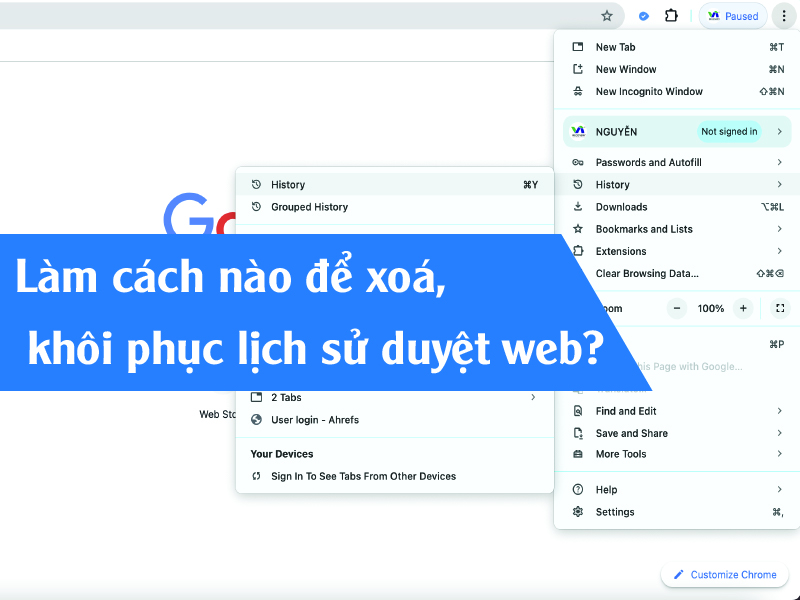Image resolution: width=800 pixels, height=600 pixels.
Task: Click the New Window icon
Action: (578, 69)
